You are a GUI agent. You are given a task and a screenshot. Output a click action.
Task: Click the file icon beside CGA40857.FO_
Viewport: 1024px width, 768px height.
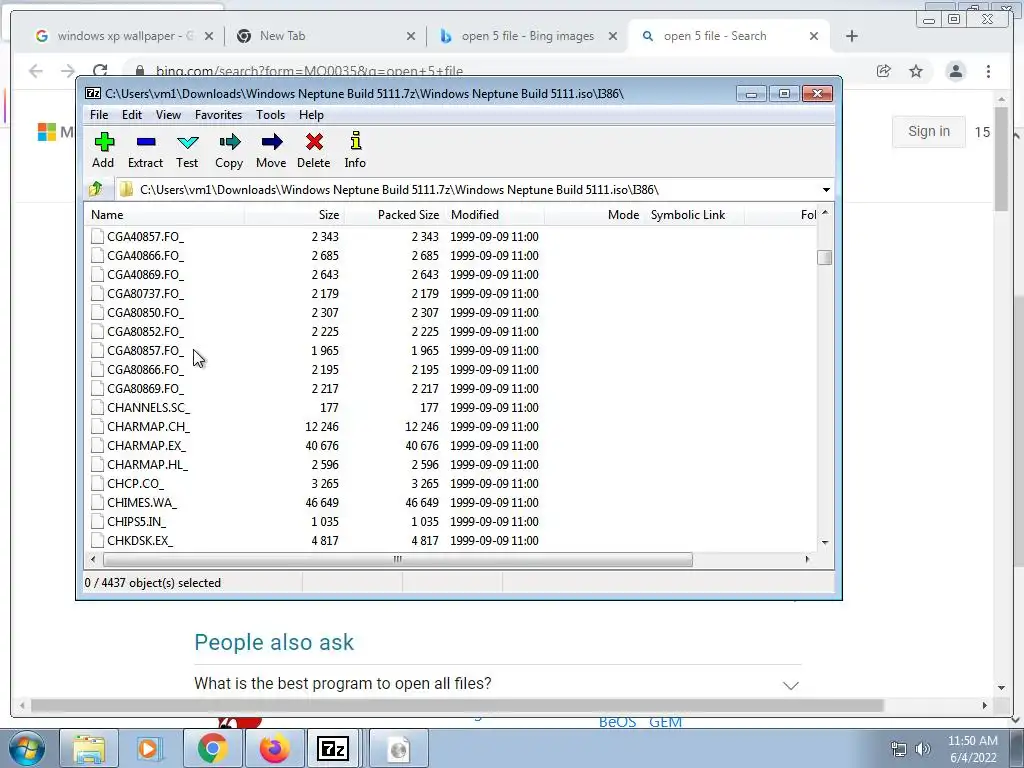coord(97,236)
